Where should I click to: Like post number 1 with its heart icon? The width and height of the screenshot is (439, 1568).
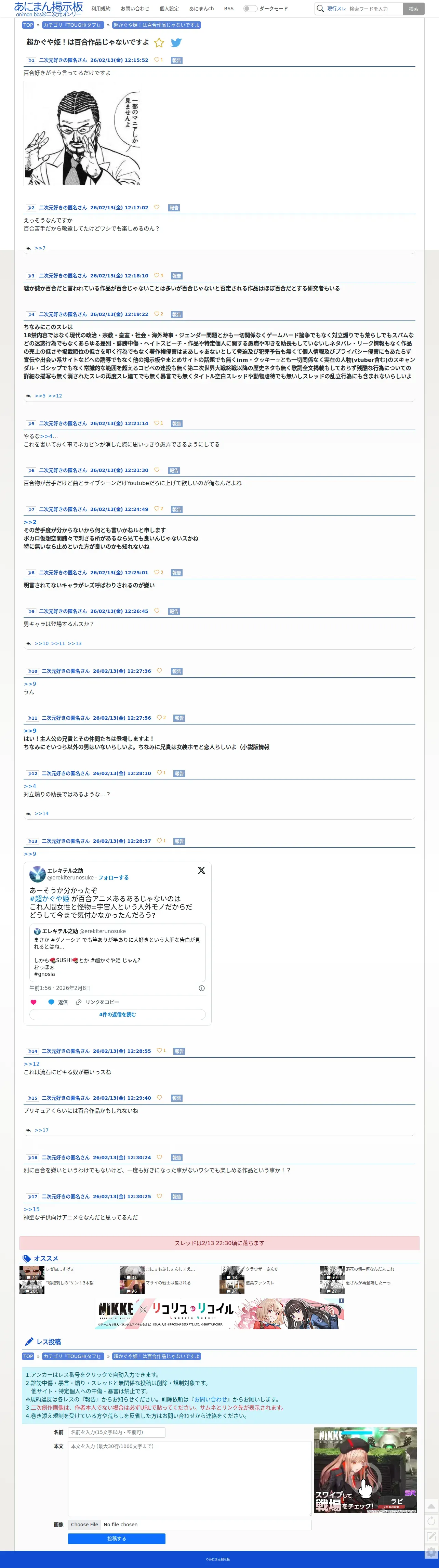coord(157,60)
